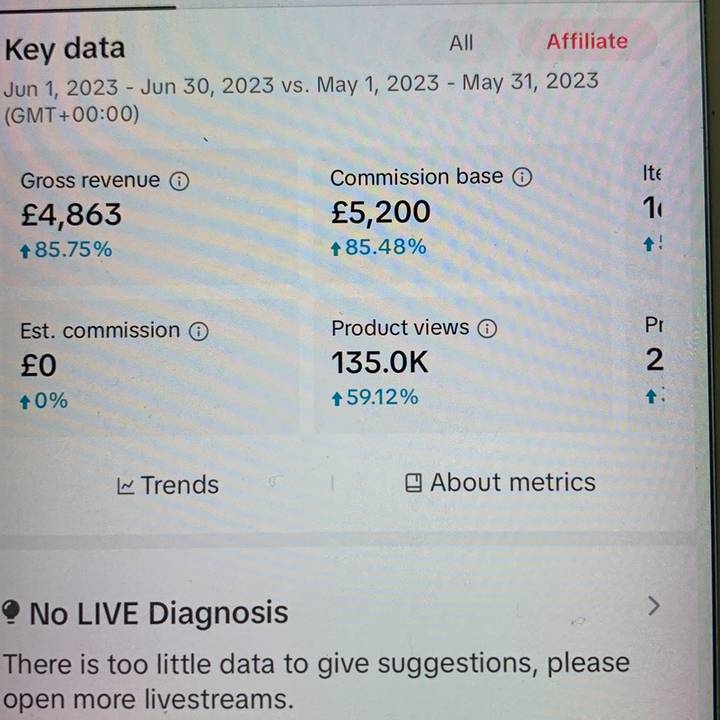Open the About metrics text link
Image resolution: width=720 pixels, height=720 pixels.
pos(512,482)
